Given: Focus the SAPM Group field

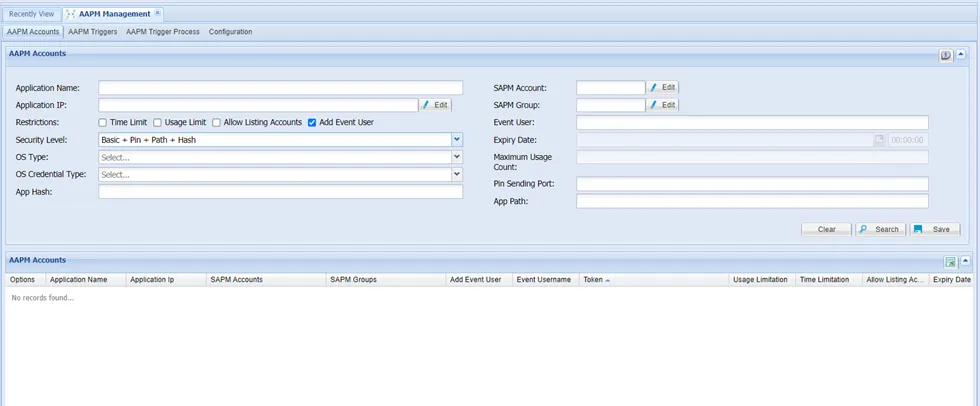Looking at the screenshot, I should (x=611, y=105).
